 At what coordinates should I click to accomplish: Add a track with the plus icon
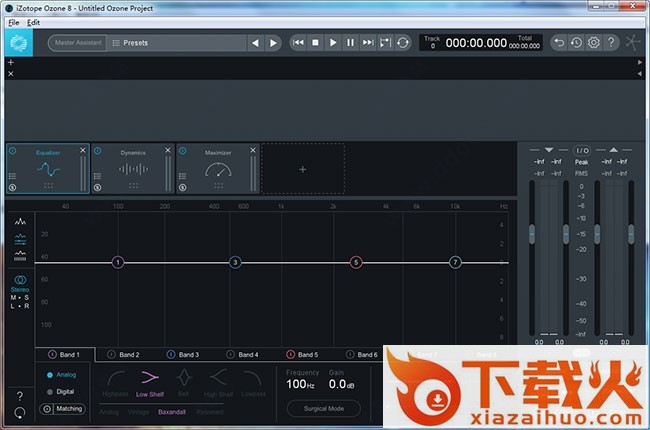(x=11, y=62)
